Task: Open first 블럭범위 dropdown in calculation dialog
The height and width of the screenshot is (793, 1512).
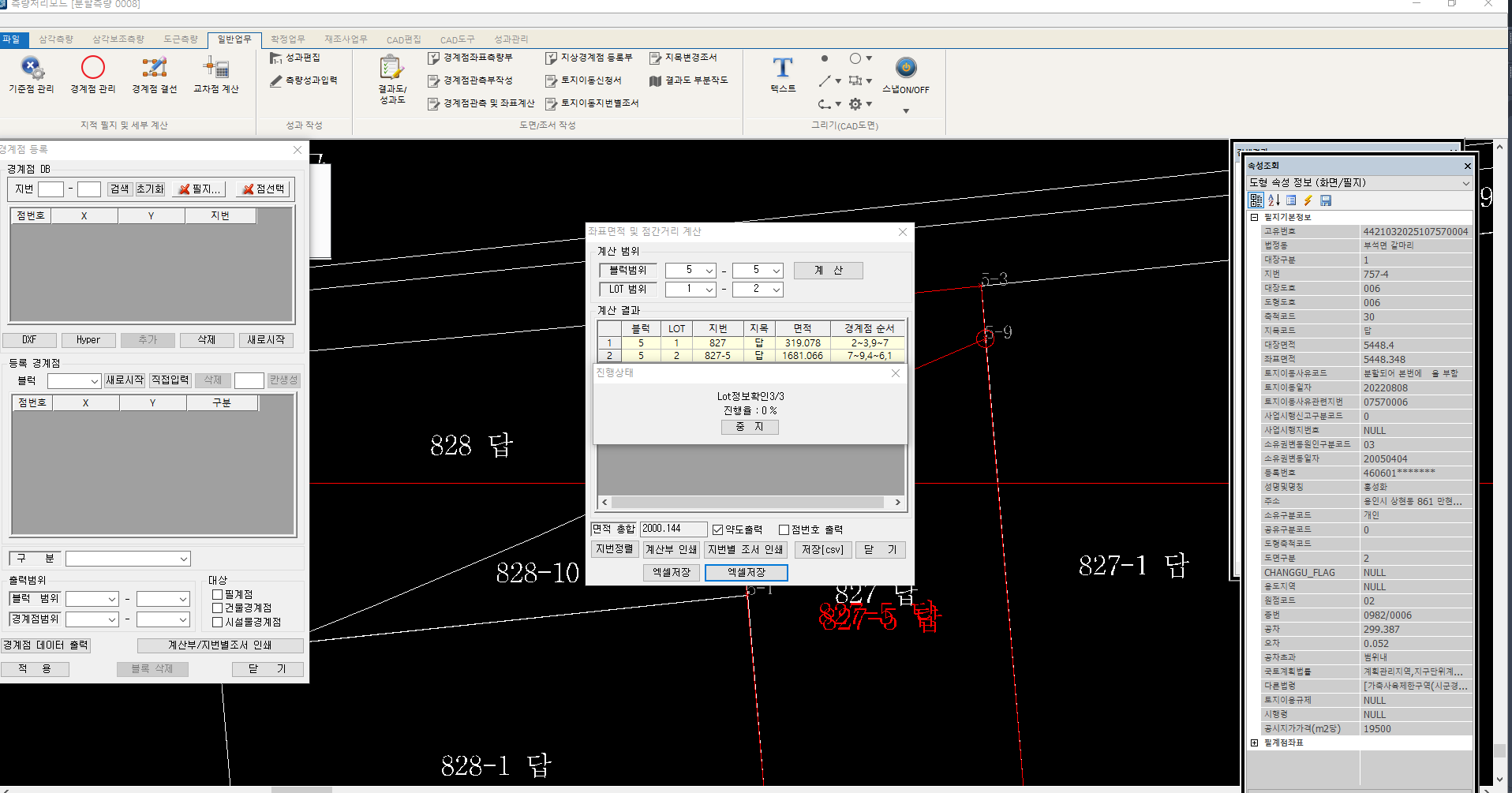Action: 709,271
